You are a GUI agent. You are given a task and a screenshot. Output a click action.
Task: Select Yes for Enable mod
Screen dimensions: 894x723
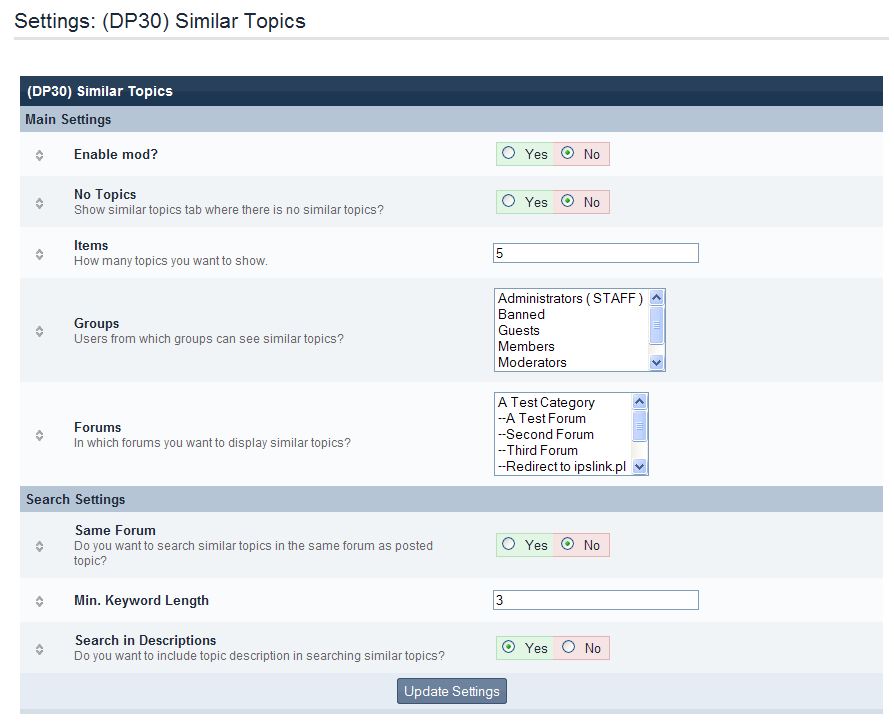pos(509,154)
